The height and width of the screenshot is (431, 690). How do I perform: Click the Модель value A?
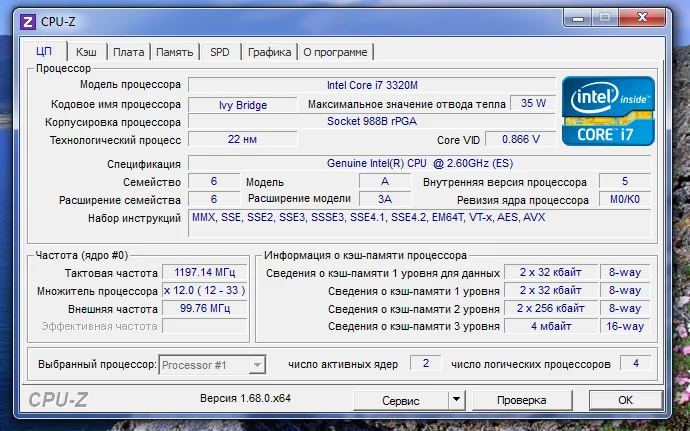[x=385, y=181]
